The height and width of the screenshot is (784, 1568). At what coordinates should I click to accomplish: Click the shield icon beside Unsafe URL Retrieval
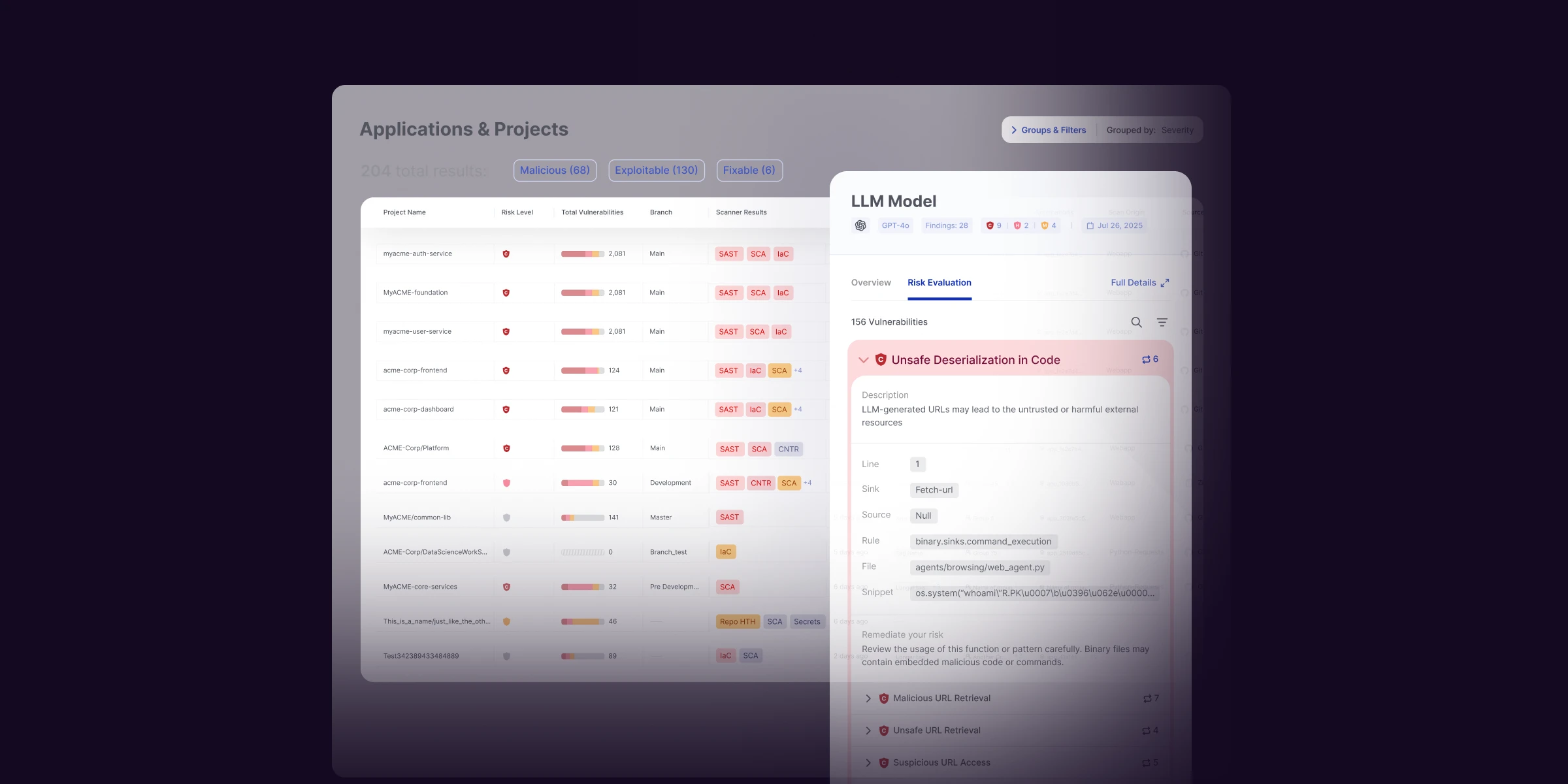pos(884,730)
